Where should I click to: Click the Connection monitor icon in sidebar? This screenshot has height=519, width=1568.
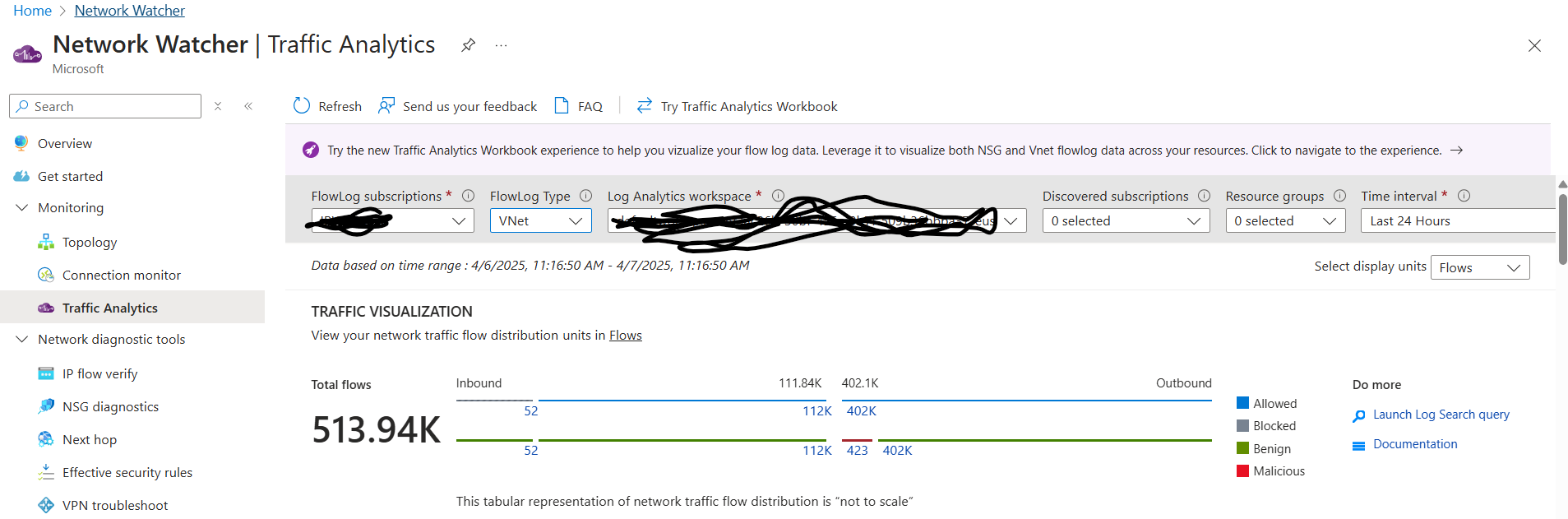tap(46, 275)
